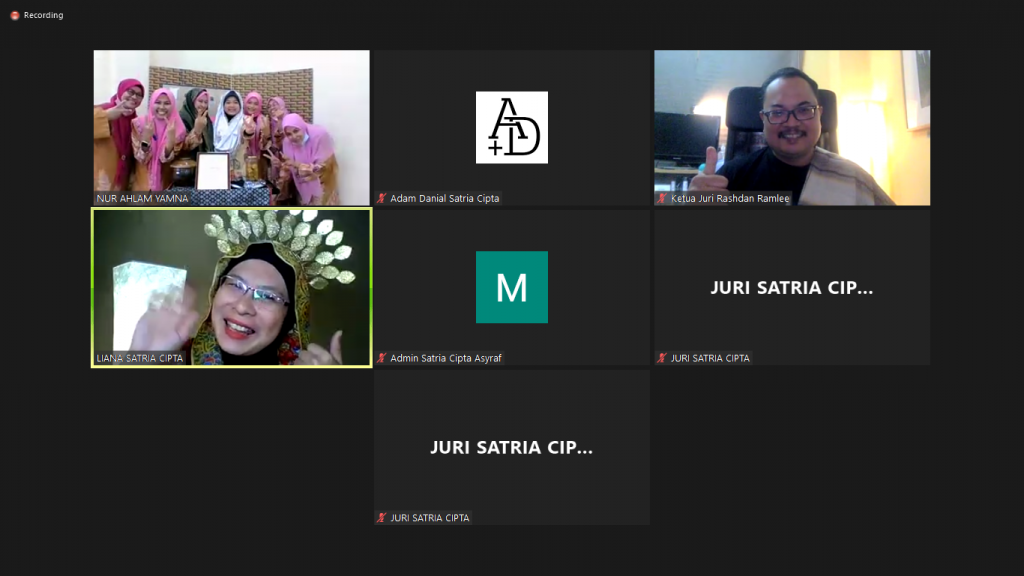Click JURI SATRIA CIPTA name label below Ketua Juri
The image size is (1024, 576).
(x=710, y=358)
